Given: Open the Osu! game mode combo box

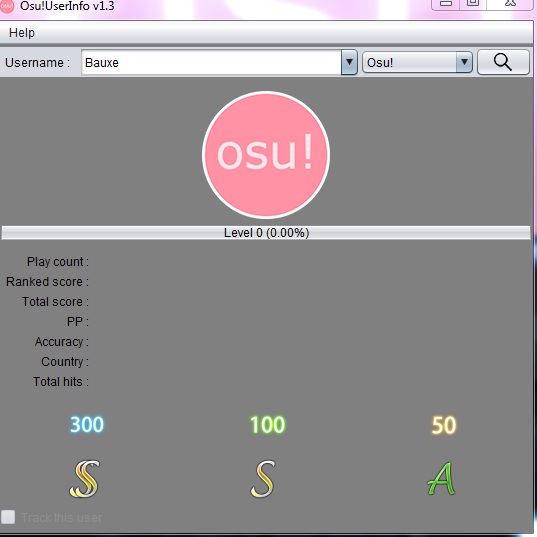Looking at the screenshot, I should coord(417,62).
